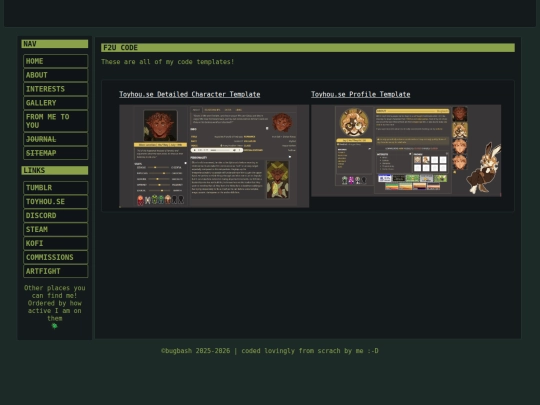Go to the ABOUT page
This screenshot has width=540, height=405.
55,75
